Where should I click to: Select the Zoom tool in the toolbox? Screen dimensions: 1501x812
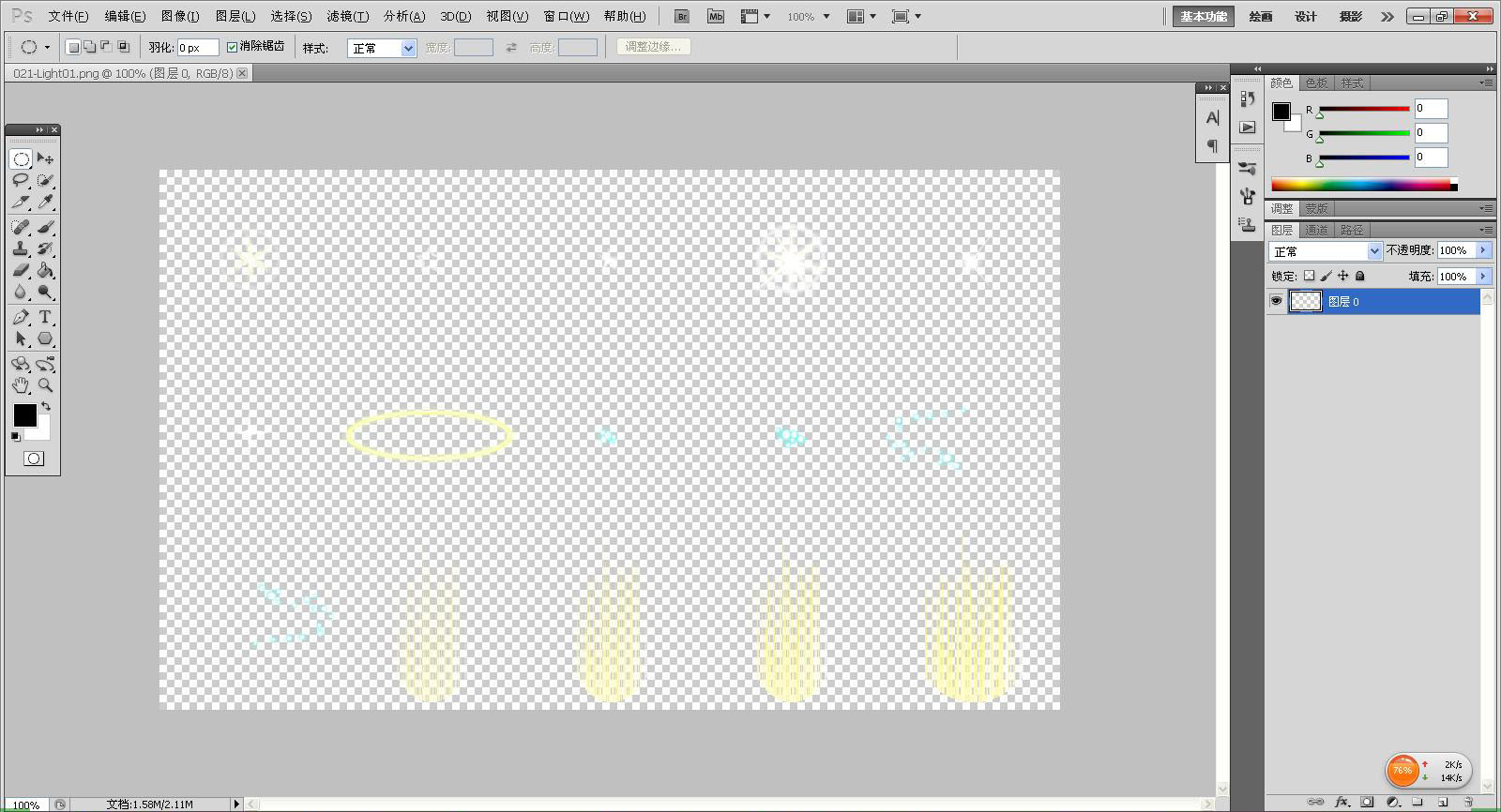(45, 385)
